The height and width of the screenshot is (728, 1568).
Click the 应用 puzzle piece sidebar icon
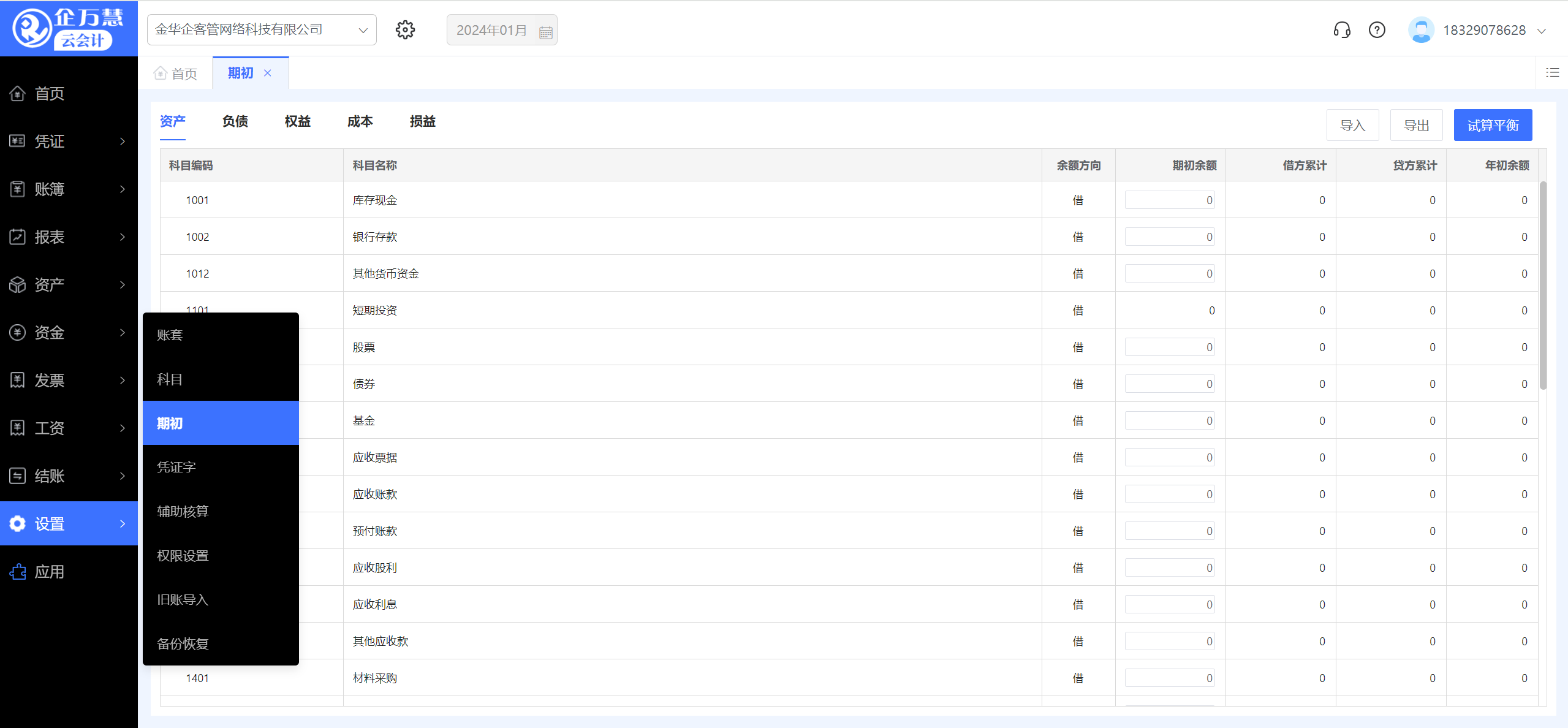pyautogui.click(x=18, y=572)
